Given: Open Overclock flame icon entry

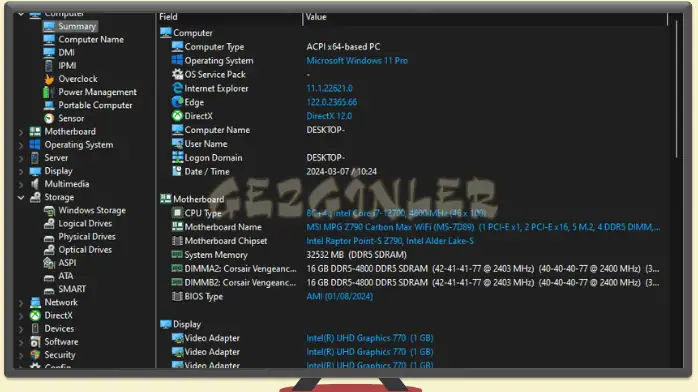Looking at the screenshot, I should [x=49, y=79].
